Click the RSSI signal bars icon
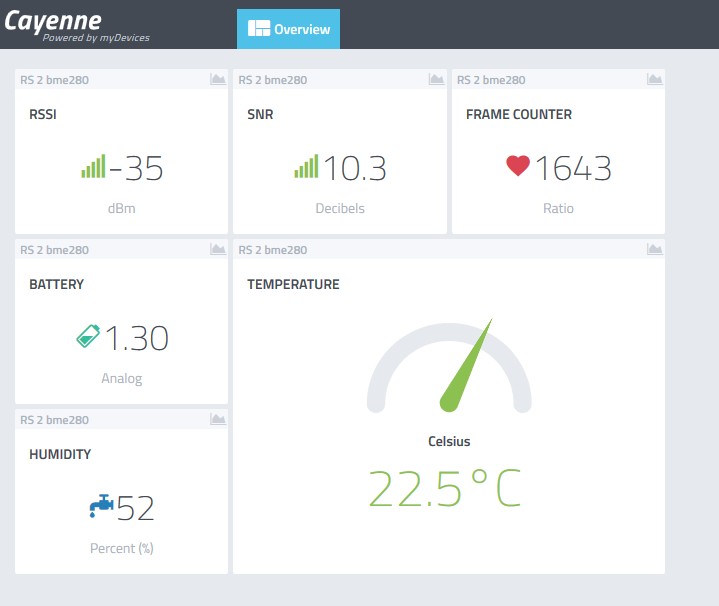 93,167
